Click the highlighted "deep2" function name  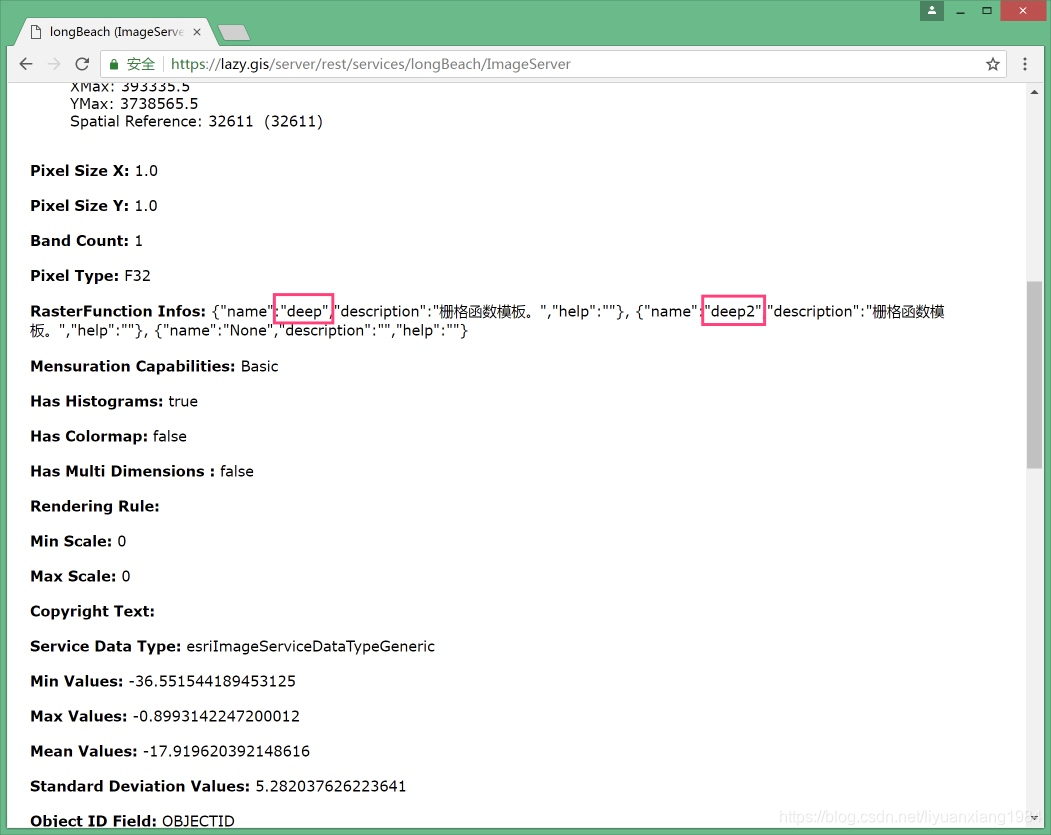click(733, 311)
